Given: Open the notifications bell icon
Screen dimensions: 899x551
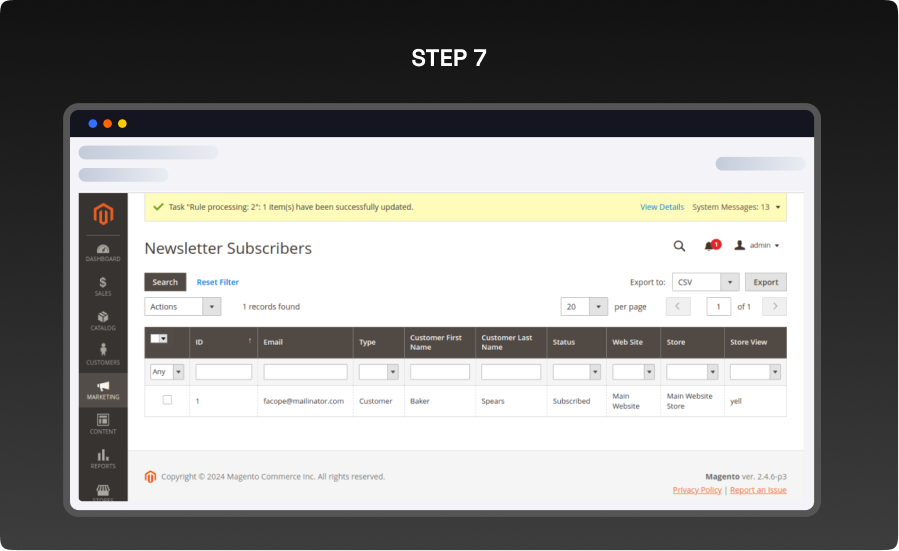Looking at the screenshot, I should [x=711, y=246].
